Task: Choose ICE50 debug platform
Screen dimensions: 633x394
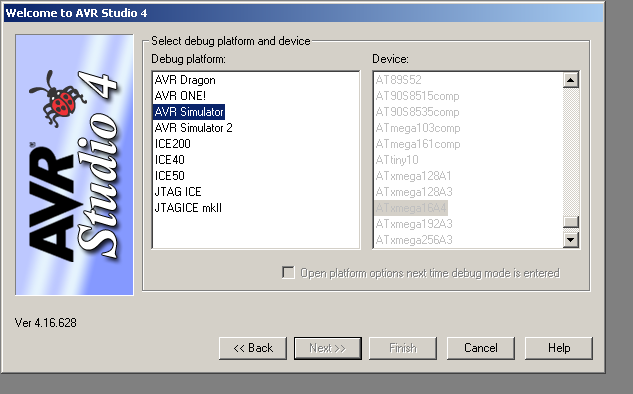Action: [x=170, y=176]
